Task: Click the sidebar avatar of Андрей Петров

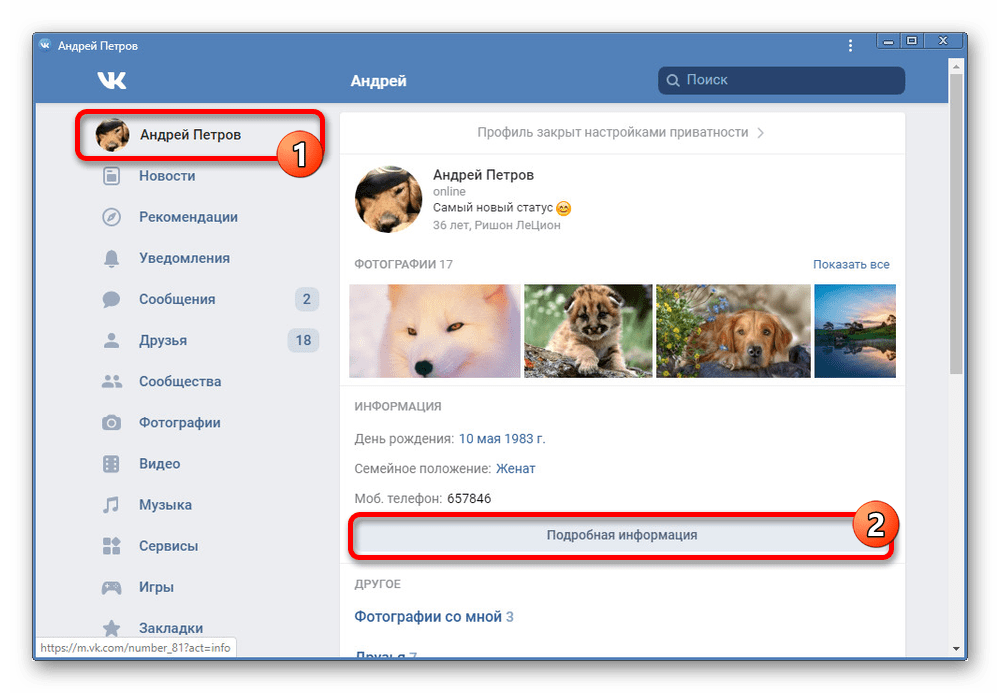Action: [112, 135]
